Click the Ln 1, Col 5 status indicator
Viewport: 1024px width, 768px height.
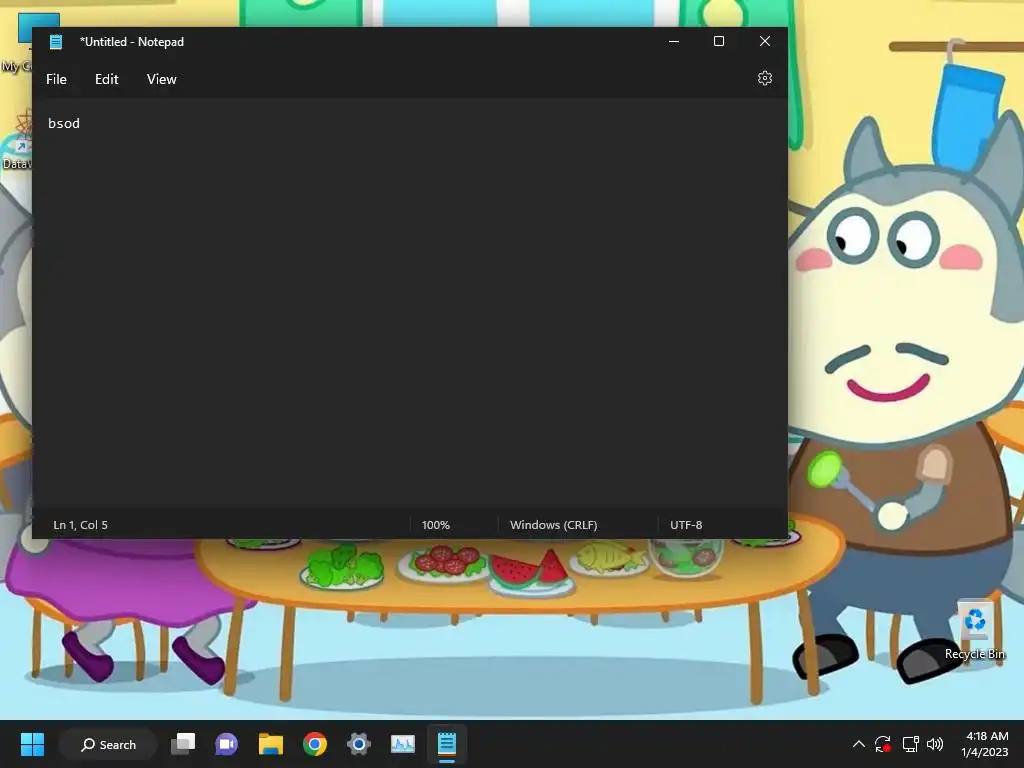(80, 525)
